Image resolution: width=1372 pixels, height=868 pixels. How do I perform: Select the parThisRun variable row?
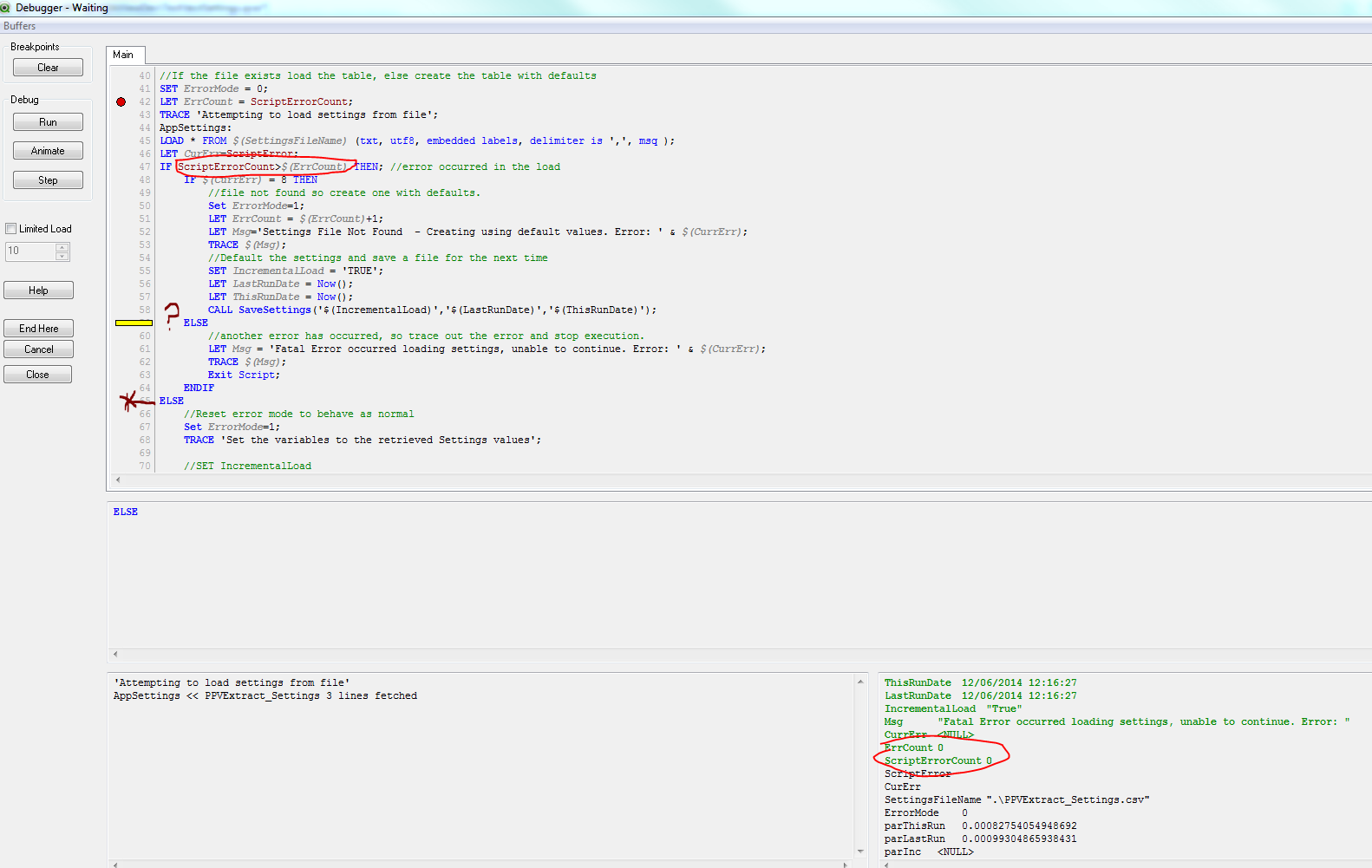click(980, 826)
